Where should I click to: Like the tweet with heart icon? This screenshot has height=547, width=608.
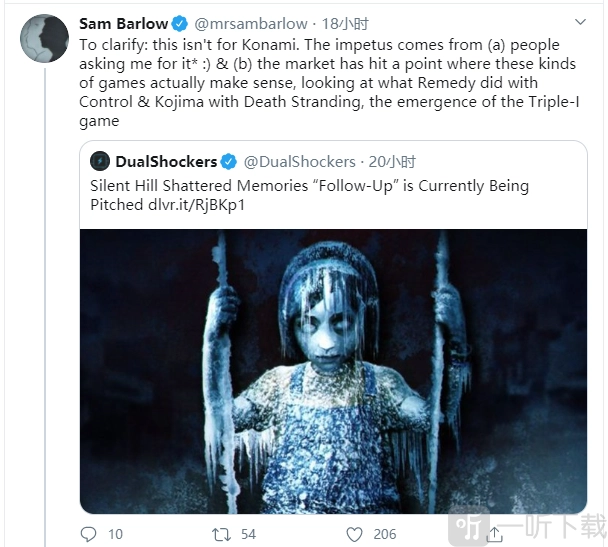coord(354,534)
